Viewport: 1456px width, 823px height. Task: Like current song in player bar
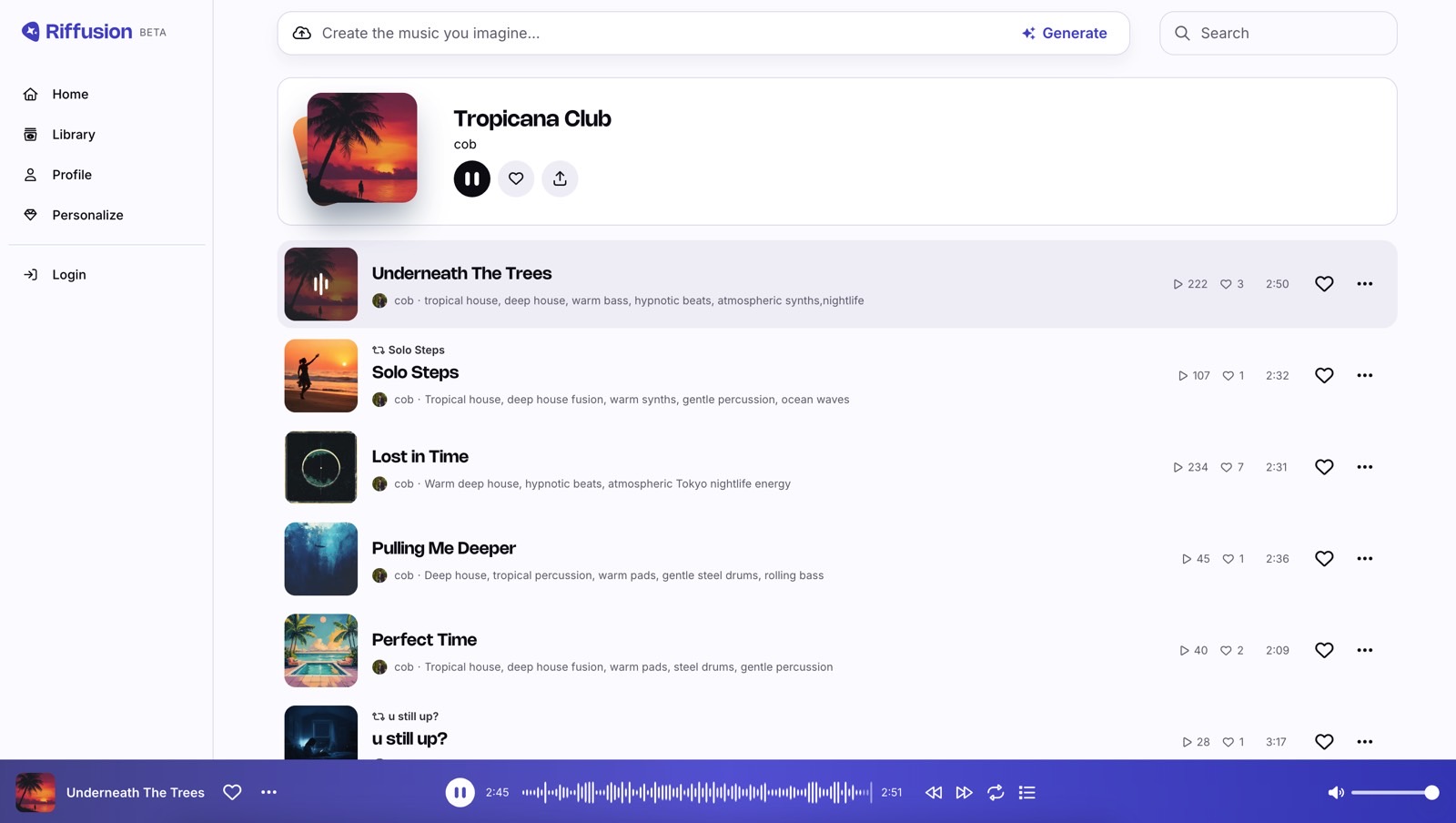(232, 792)
